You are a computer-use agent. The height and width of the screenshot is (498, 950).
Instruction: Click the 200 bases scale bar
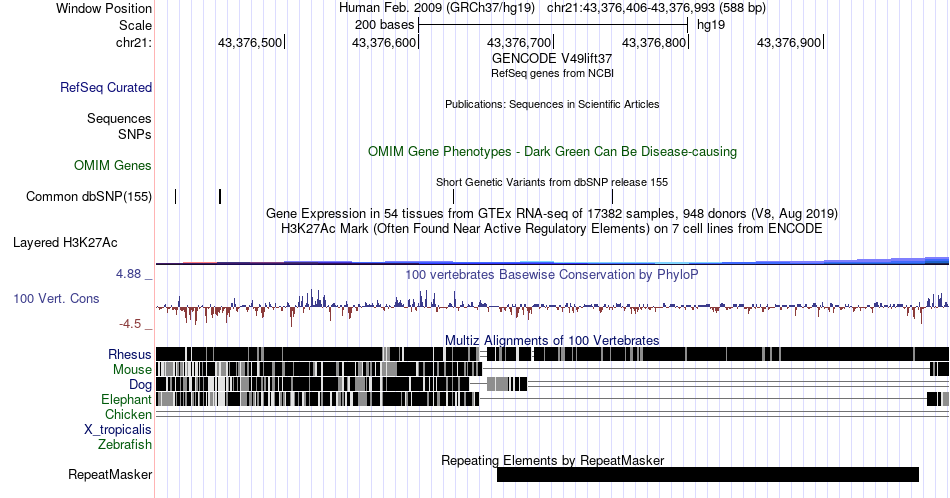pyautogui.click(x=553, y=25)
